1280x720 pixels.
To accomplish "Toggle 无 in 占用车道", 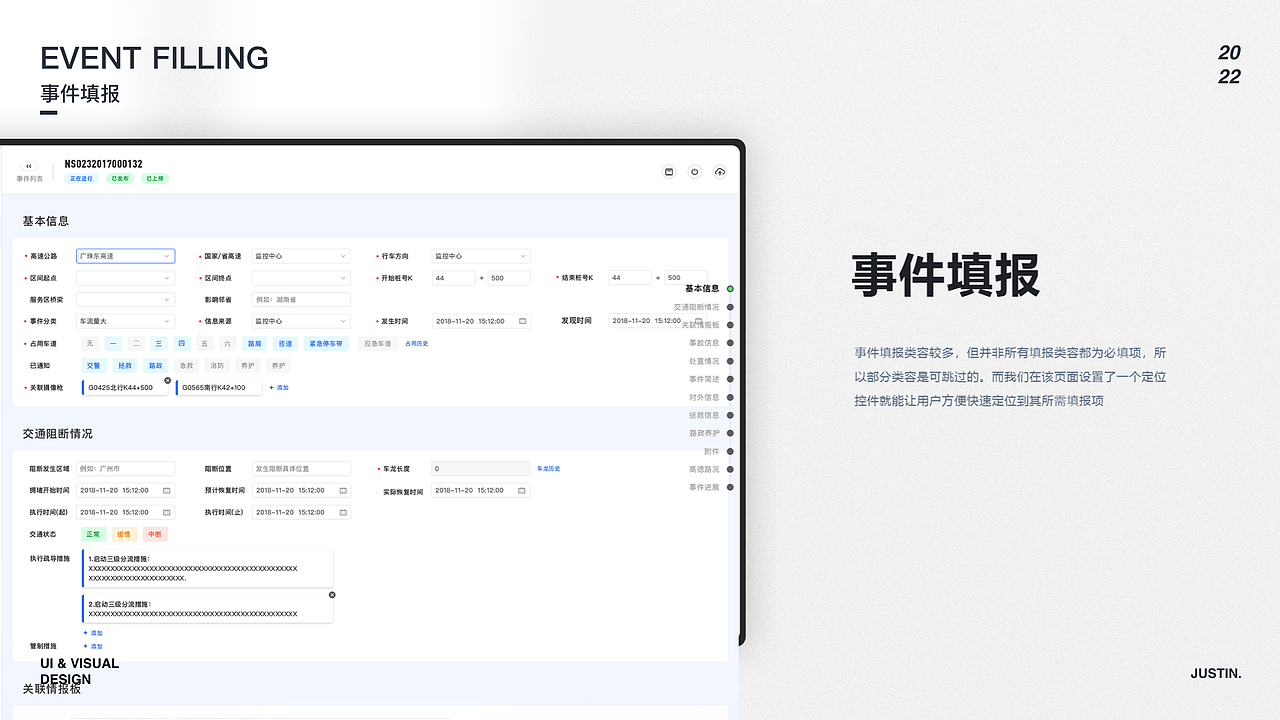I will [90, 343].
